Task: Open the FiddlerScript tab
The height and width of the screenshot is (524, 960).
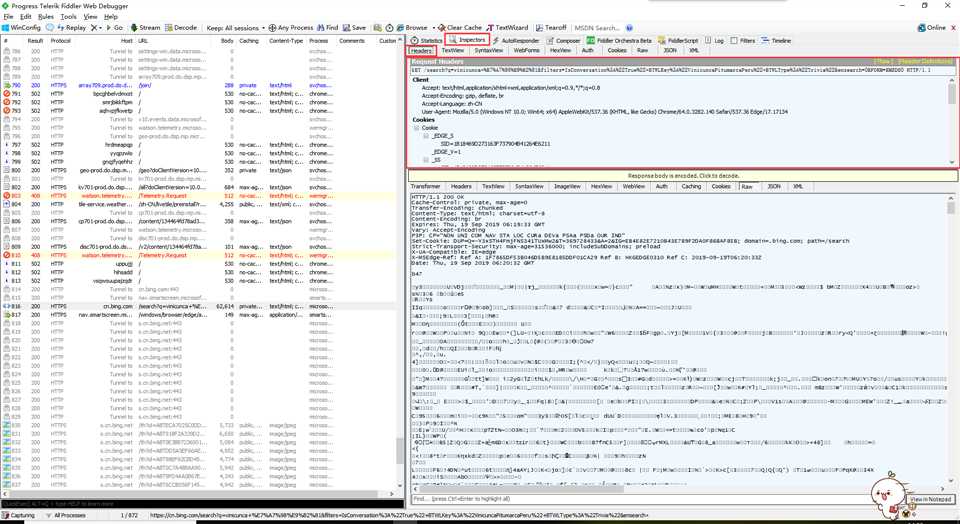Action: click(x=678, y=40)
